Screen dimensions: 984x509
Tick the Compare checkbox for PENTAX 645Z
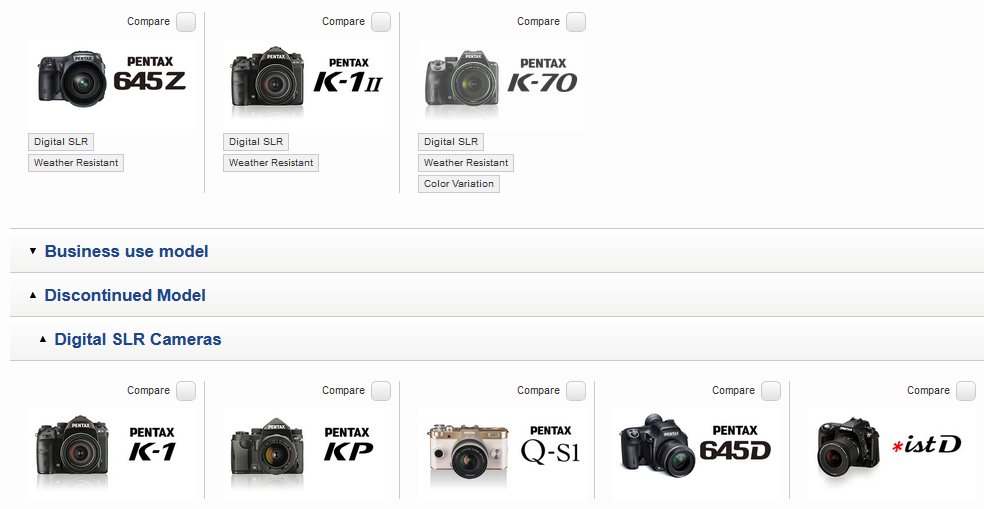[x=186, y=22]
